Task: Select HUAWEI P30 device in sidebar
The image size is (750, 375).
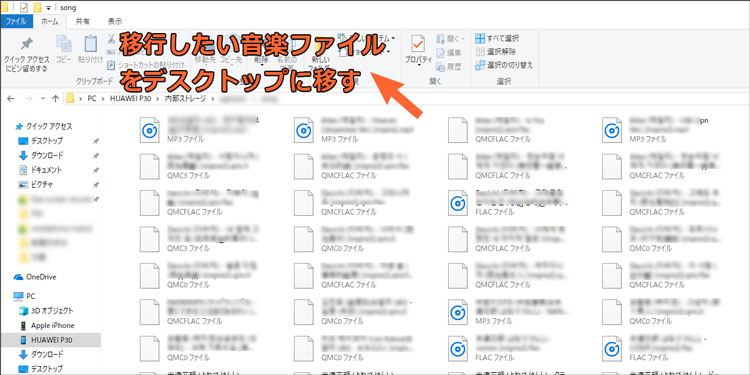Action: [51, 340]
